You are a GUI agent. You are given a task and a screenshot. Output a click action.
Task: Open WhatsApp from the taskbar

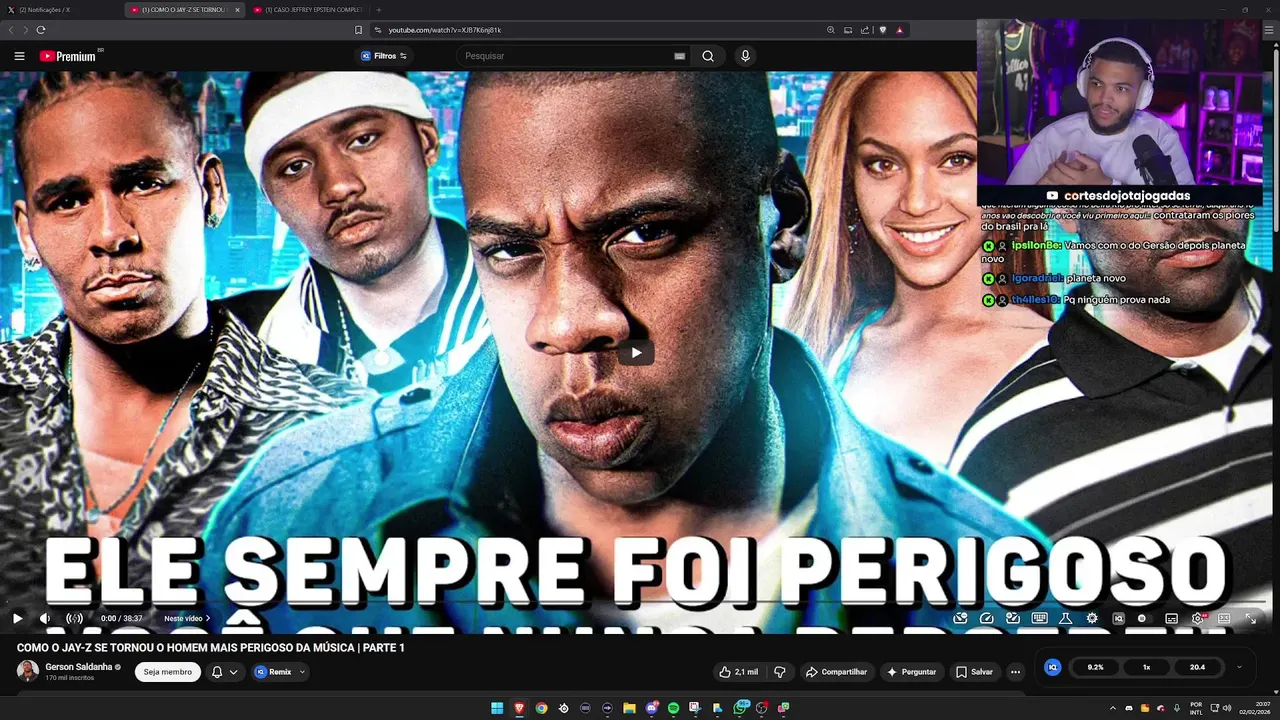tap(740, 708)
